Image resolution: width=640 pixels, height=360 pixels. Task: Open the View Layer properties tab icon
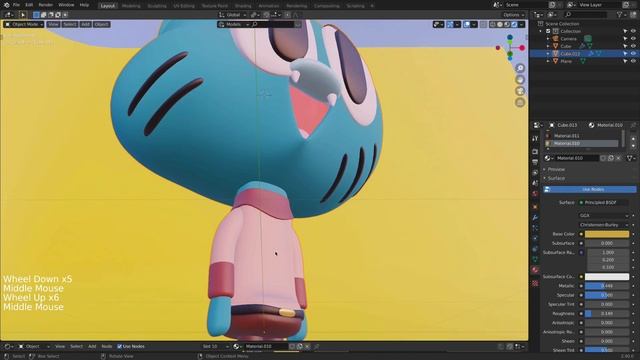(535, 173)
